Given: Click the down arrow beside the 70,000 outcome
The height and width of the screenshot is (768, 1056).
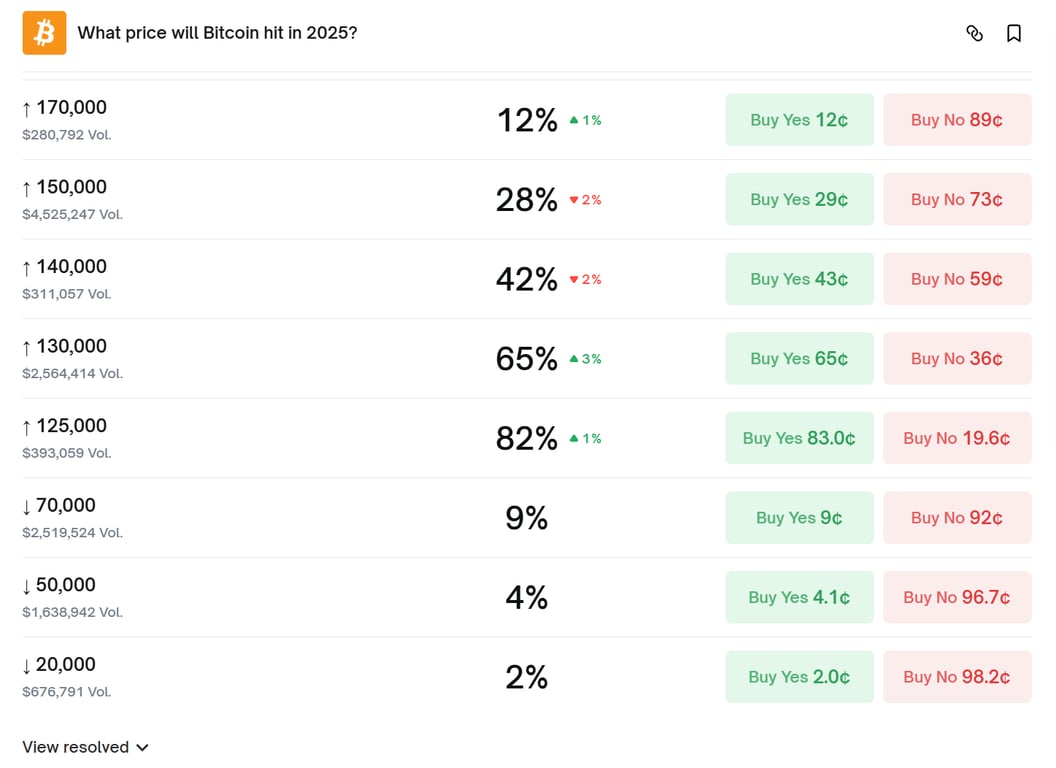Looking at the screenshot, I should (22, 506).
